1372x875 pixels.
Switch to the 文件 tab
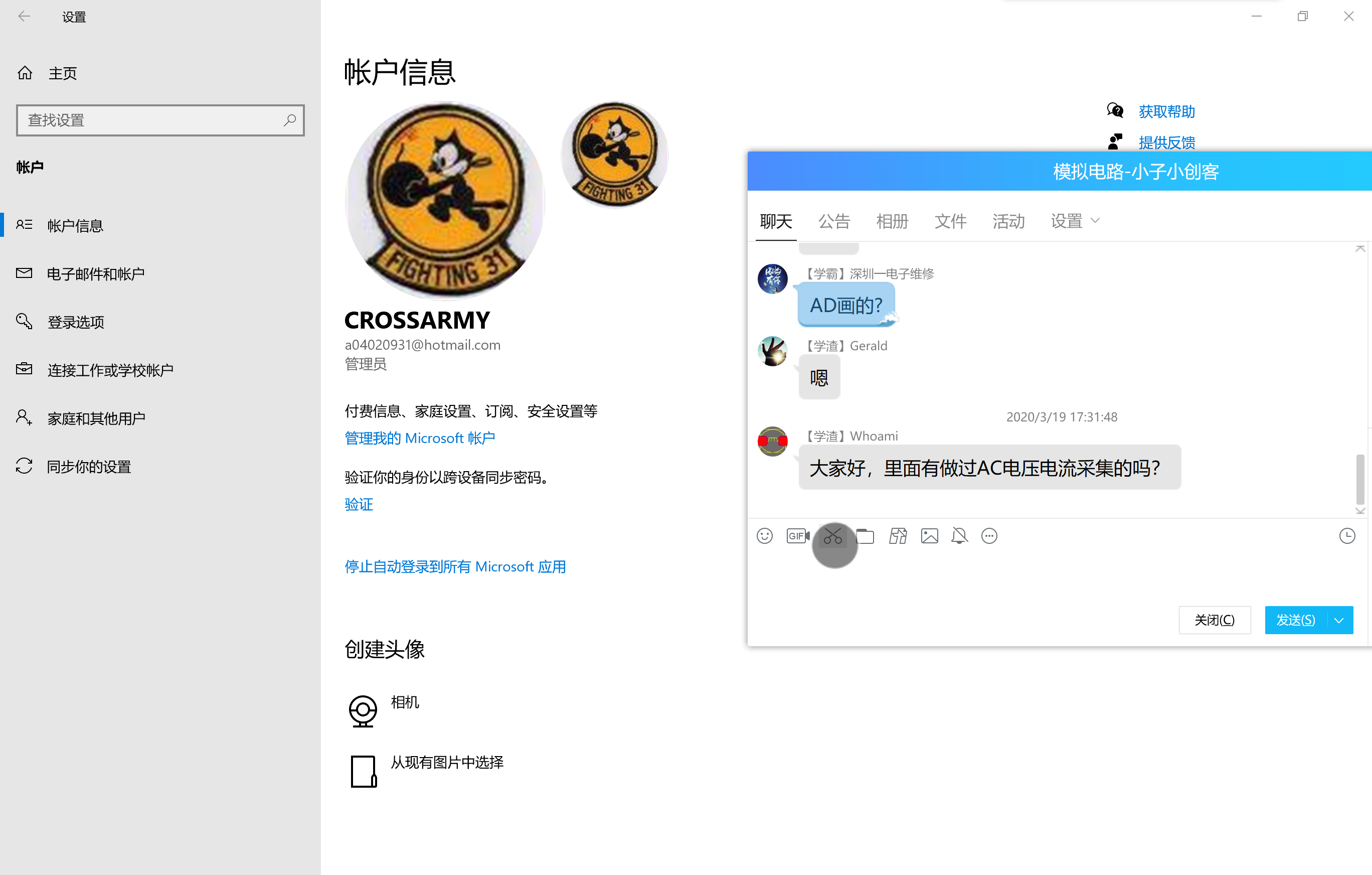click(950, 221)
